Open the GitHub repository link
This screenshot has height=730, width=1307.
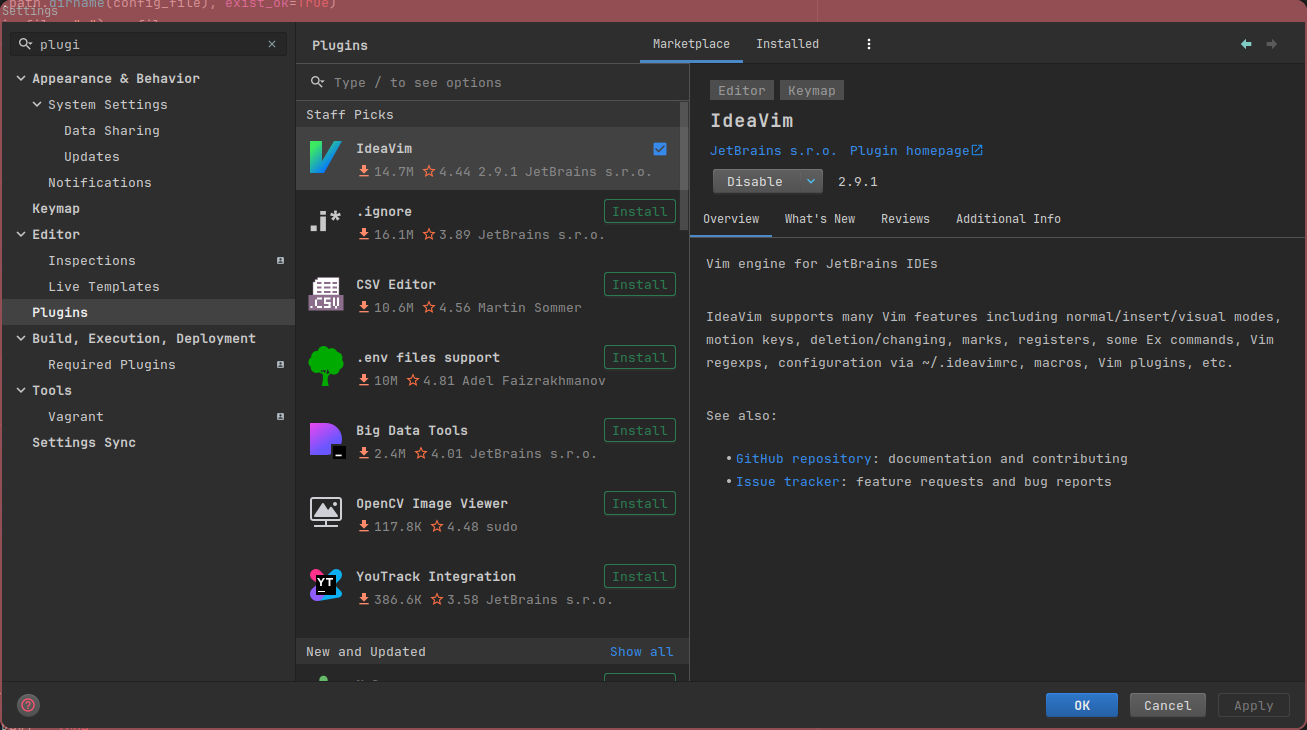[804, 458]
